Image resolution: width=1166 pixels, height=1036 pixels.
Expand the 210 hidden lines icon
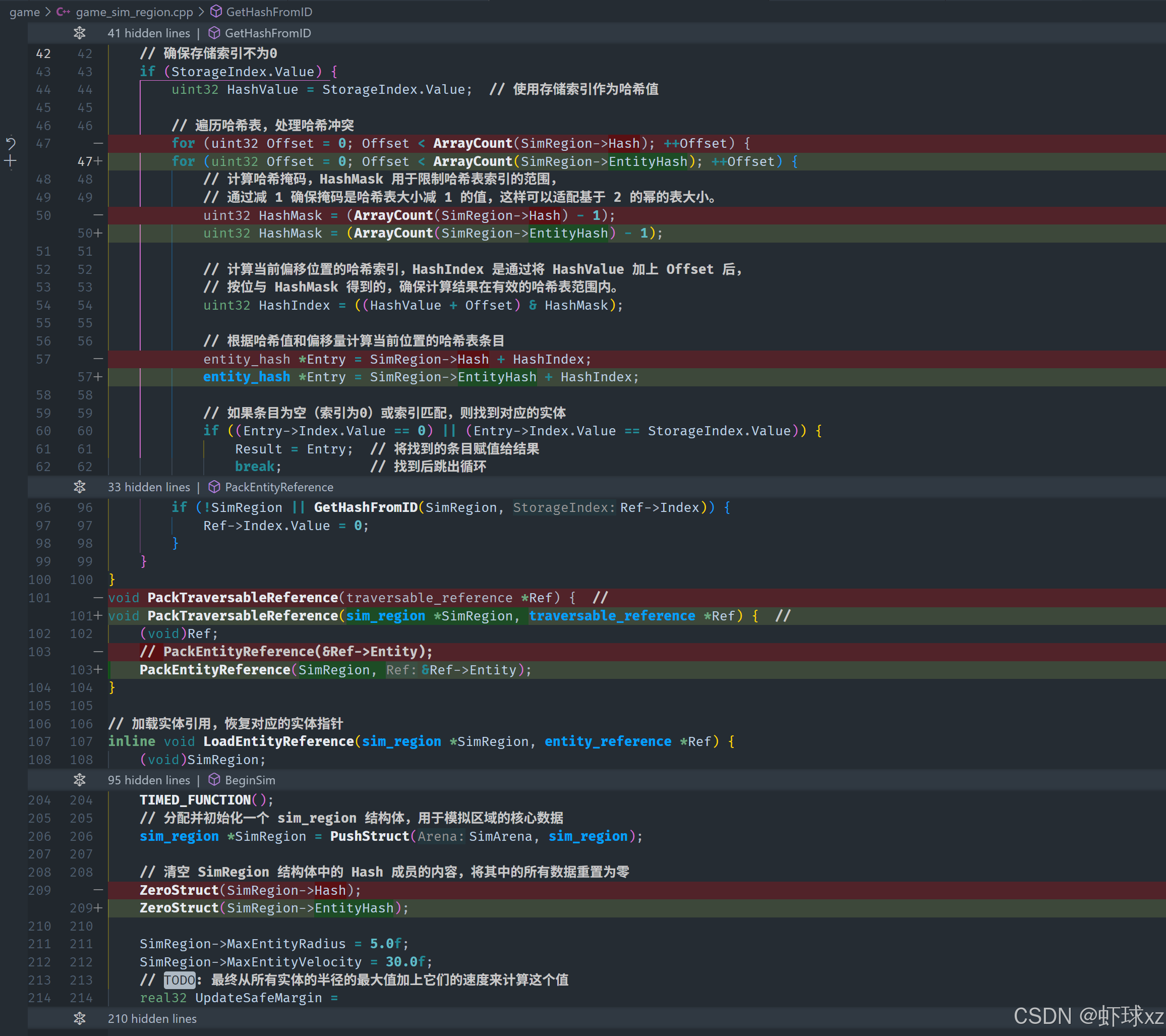pos(79,1018)
